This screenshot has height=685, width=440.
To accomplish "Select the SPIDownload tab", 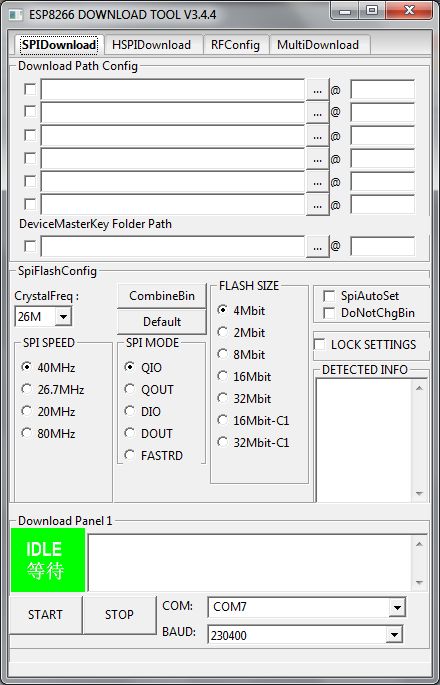I will coord(59,45).
